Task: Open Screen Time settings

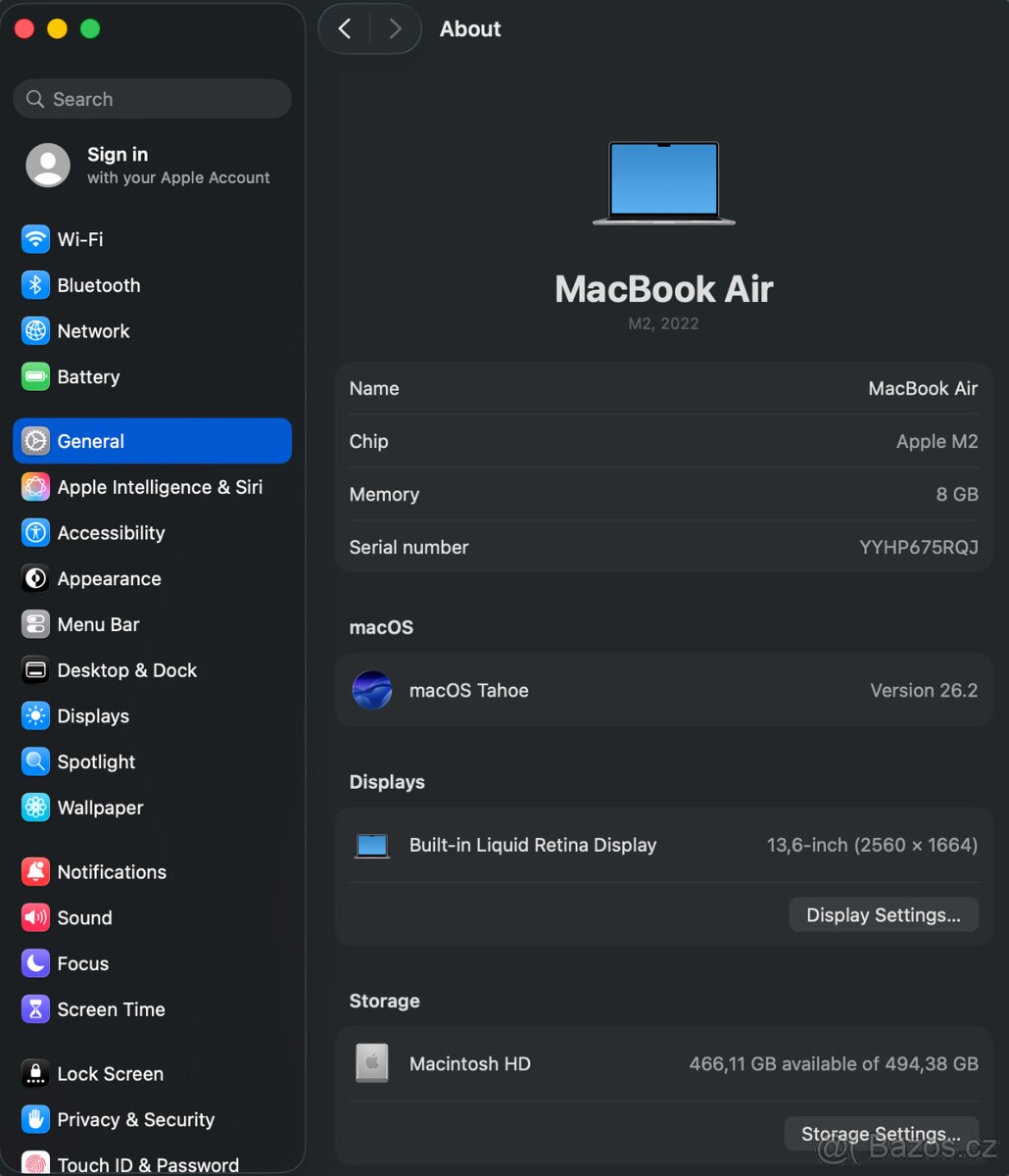Action: (x=111, y=1009)
